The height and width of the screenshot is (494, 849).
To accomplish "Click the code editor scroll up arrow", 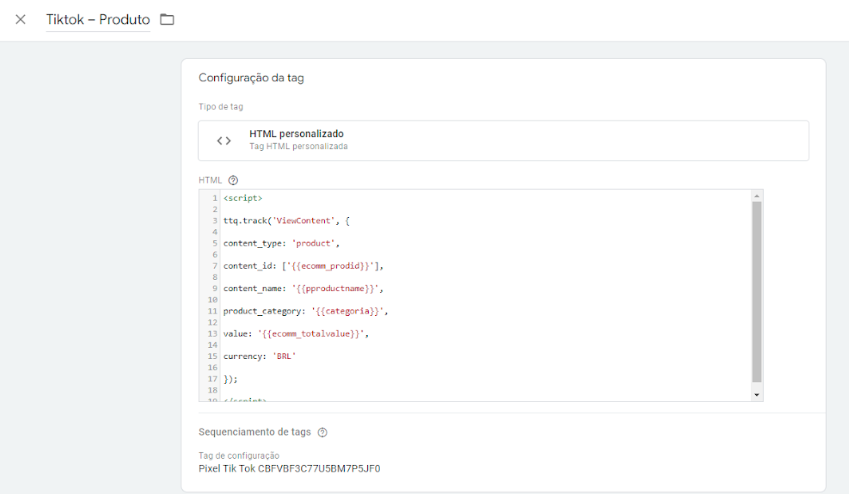I will [757, 196].
